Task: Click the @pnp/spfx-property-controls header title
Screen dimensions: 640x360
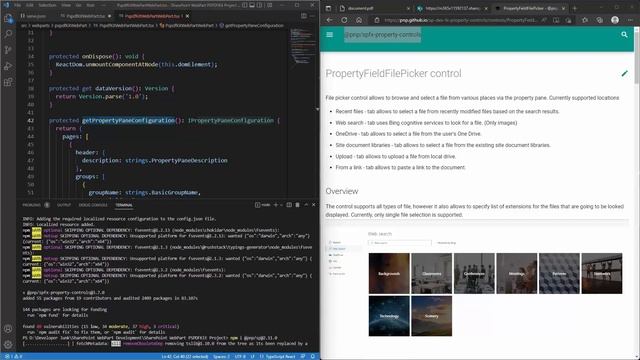Action: click(x=382, y=35)
